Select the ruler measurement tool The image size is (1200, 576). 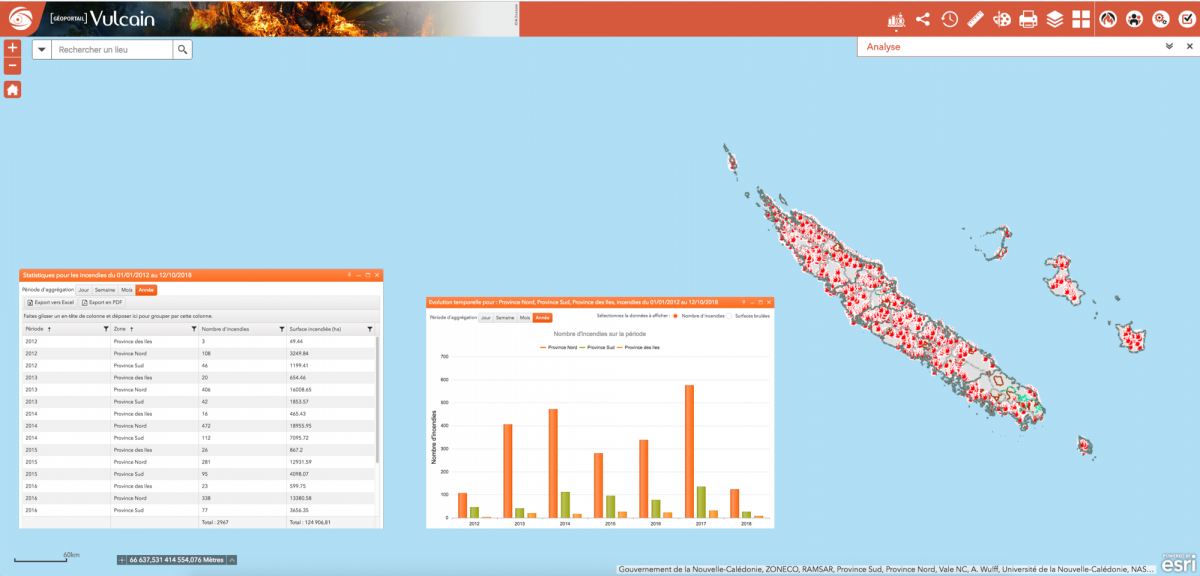[x=976, y=19]
